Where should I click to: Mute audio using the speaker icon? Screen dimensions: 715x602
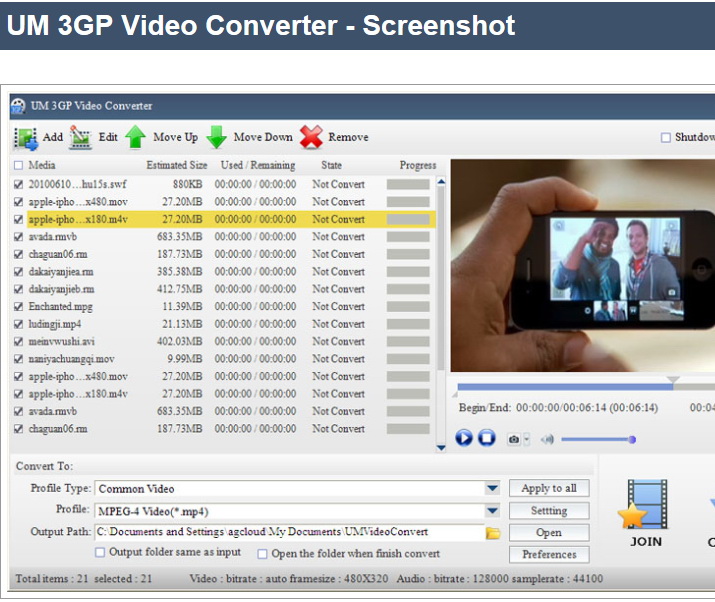(547, 440)
